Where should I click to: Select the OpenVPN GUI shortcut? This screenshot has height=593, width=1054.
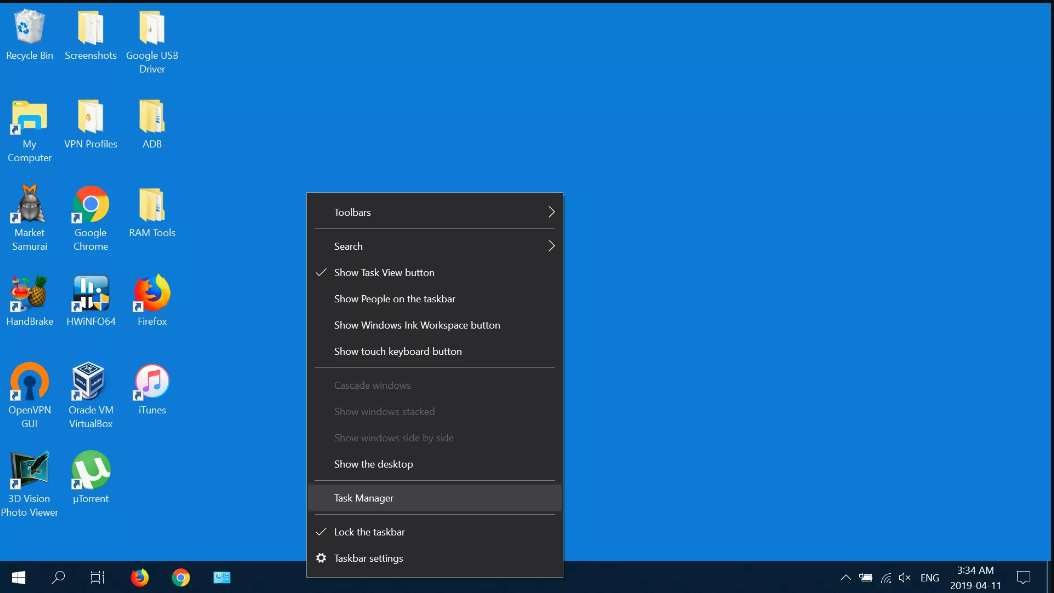click(x=29, y=396)
